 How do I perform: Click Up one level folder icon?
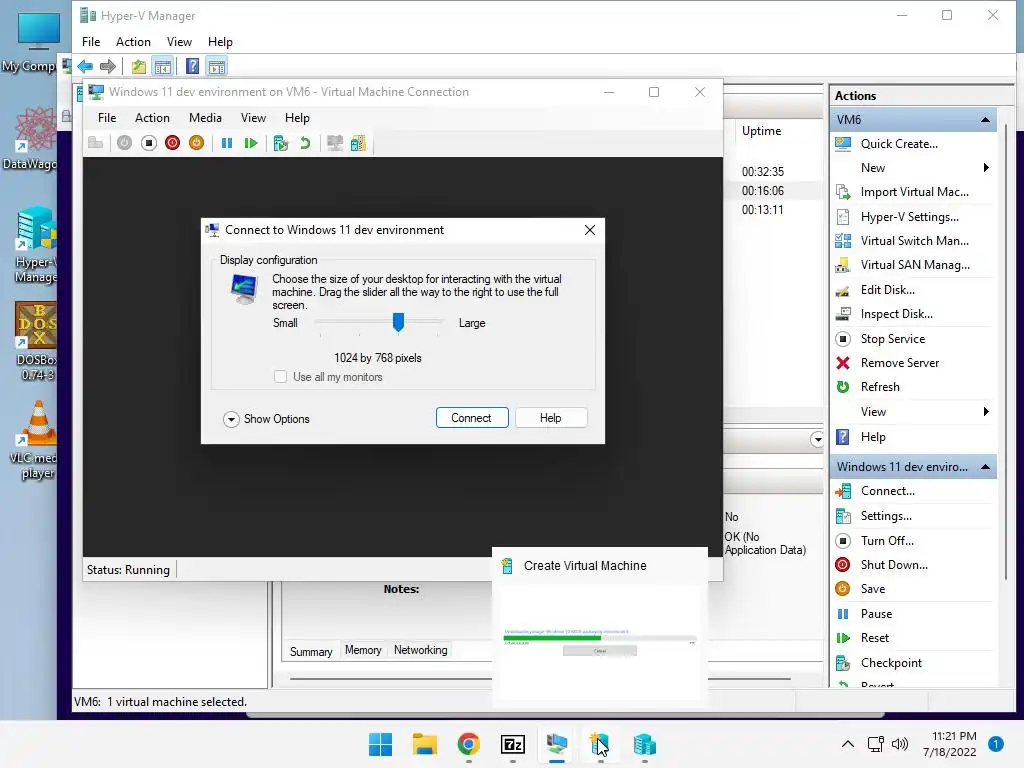point(138,66)
